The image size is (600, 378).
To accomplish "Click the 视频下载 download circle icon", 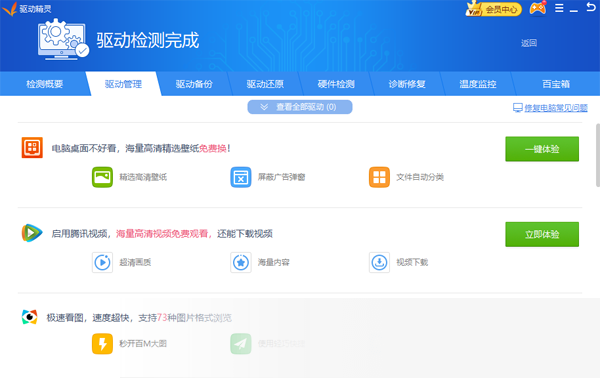I will tap(379, 262).
